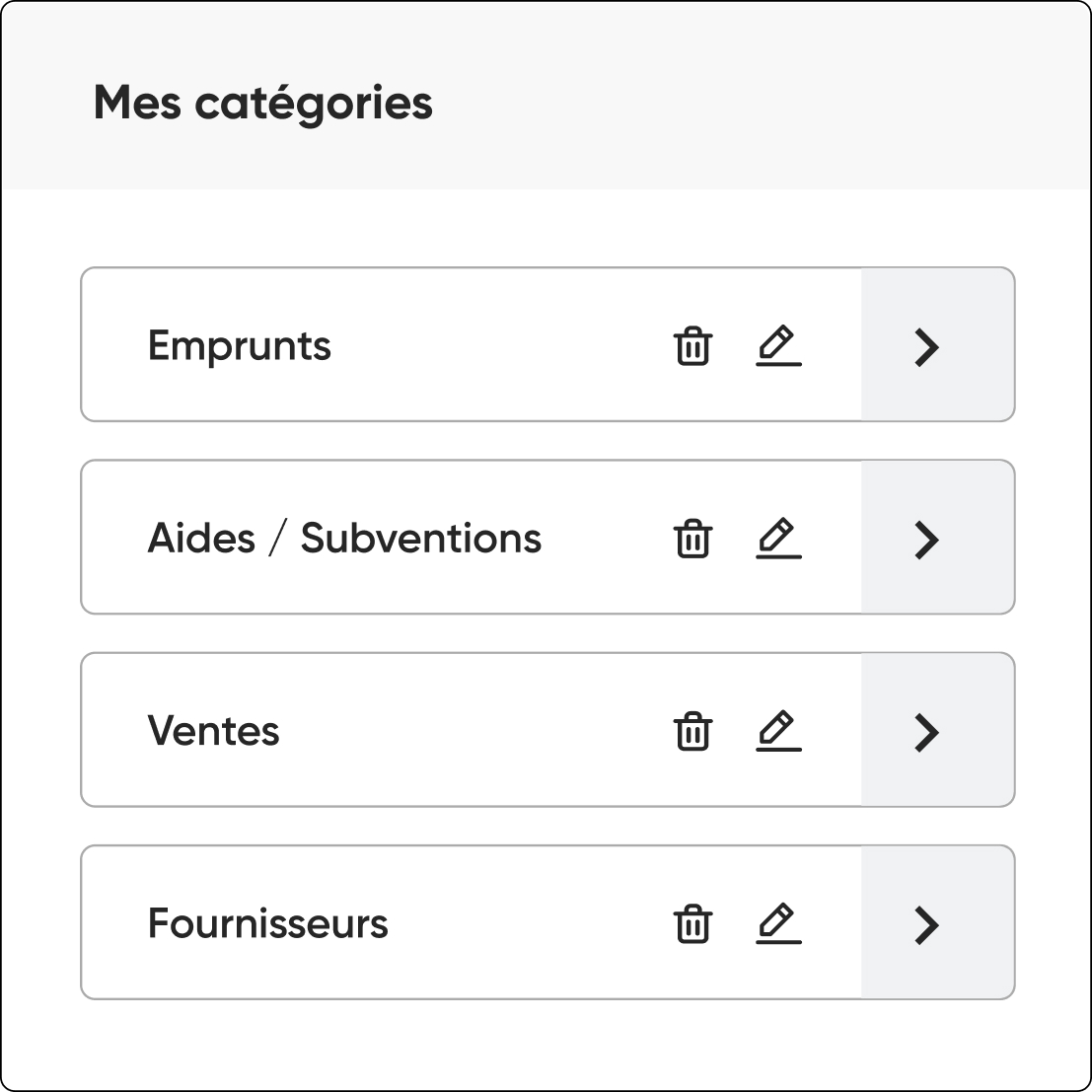Open Aides / Subventions using the arrow
Image resolution: width=1092 pixels, height=1092 pixels.
coord(927,540)
